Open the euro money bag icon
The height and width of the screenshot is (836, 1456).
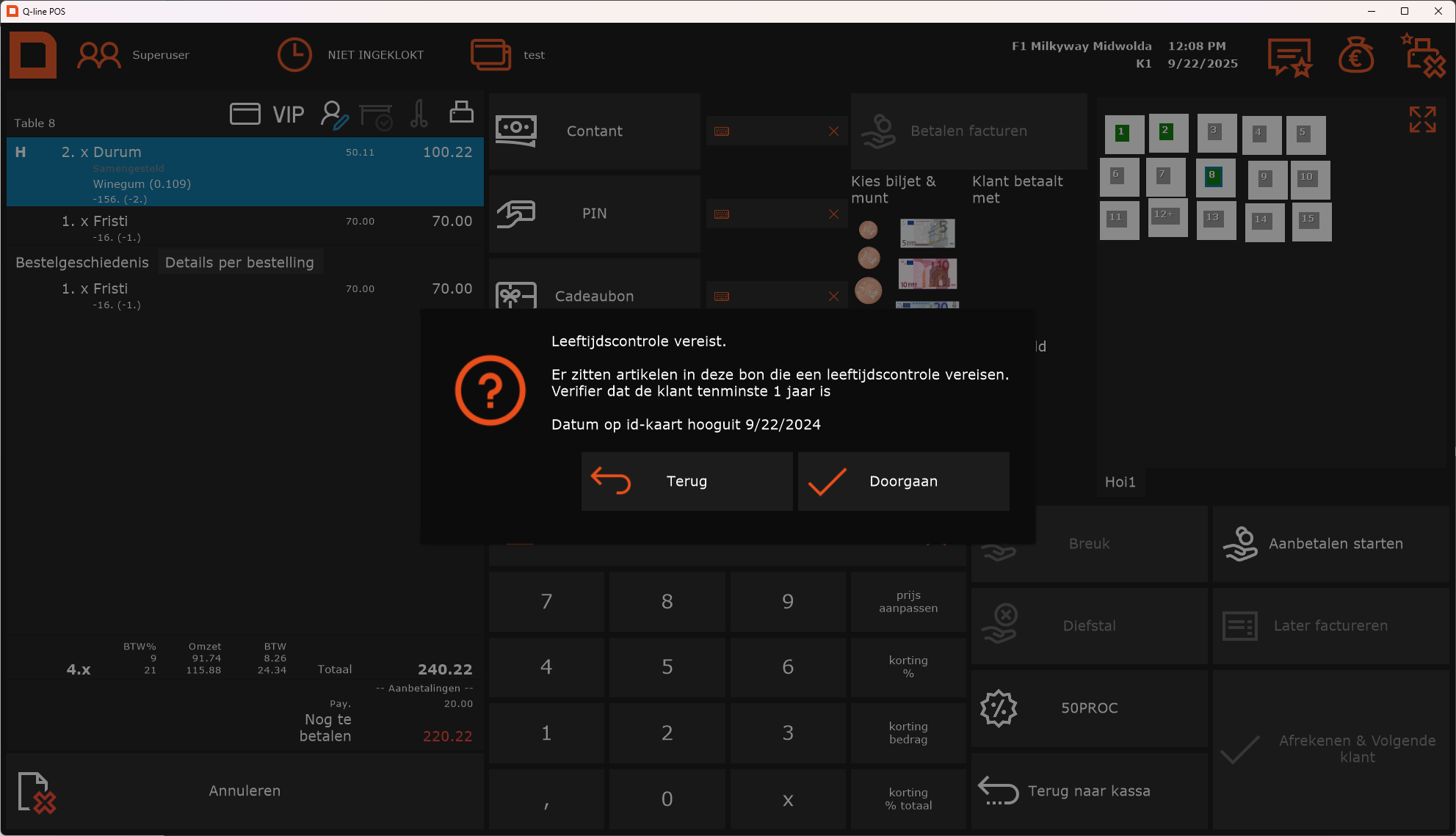pyautogui.click(x=1355, y=56)
